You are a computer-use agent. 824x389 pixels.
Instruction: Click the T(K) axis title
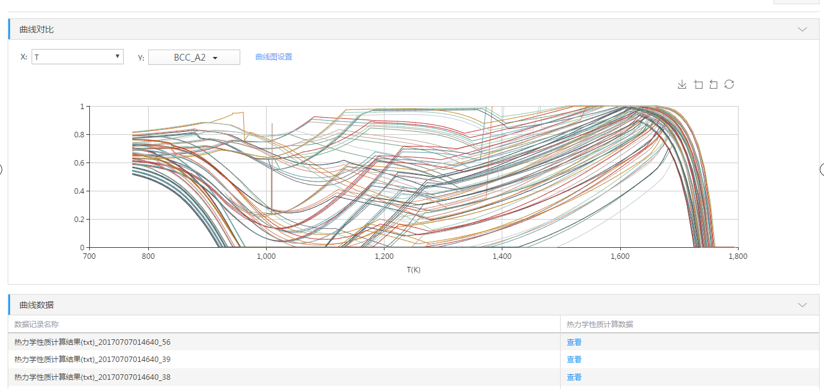point(414,270)
